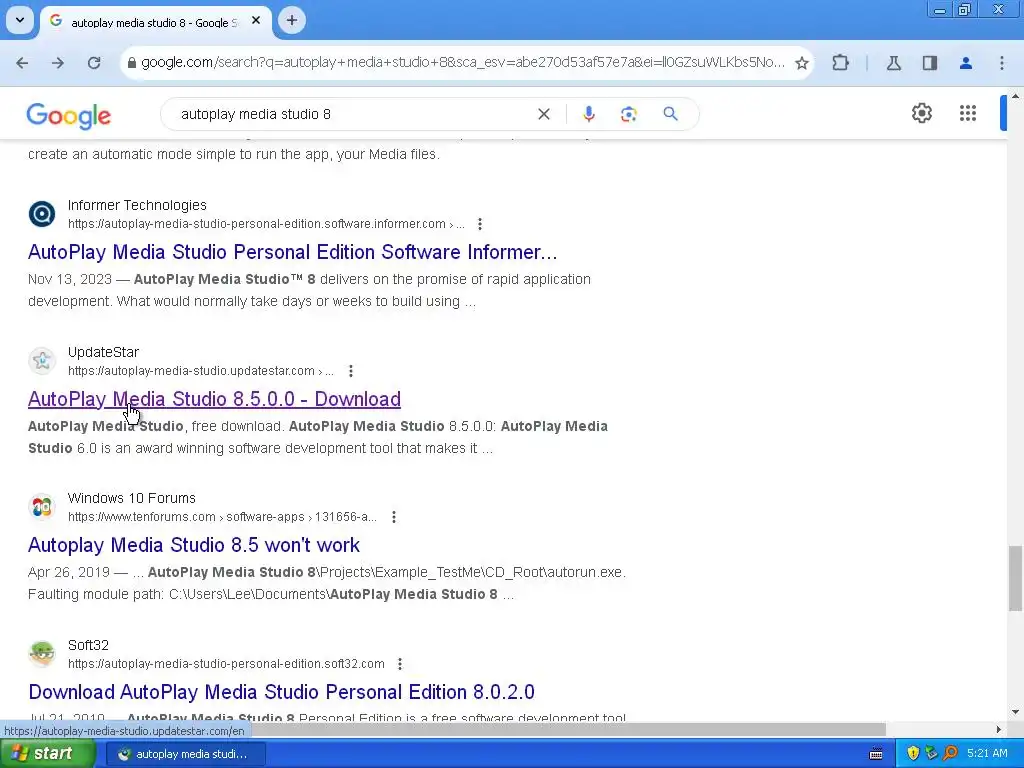This screenshot has width=1024, height=768.
Task: Open more options for Informer Technologies result
Action: pyautogui.click(x=480, y=224)
